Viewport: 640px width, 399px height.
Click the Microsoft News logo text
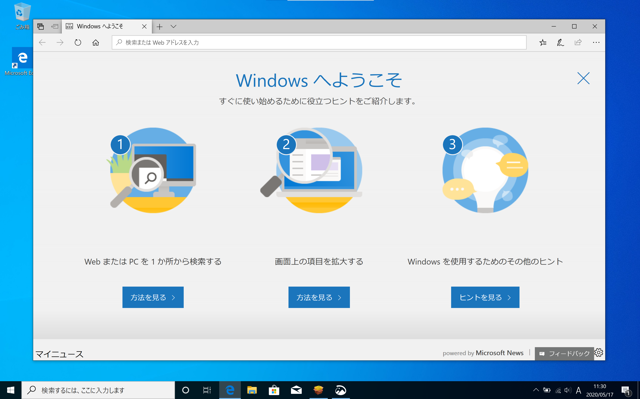click(500, 353)
